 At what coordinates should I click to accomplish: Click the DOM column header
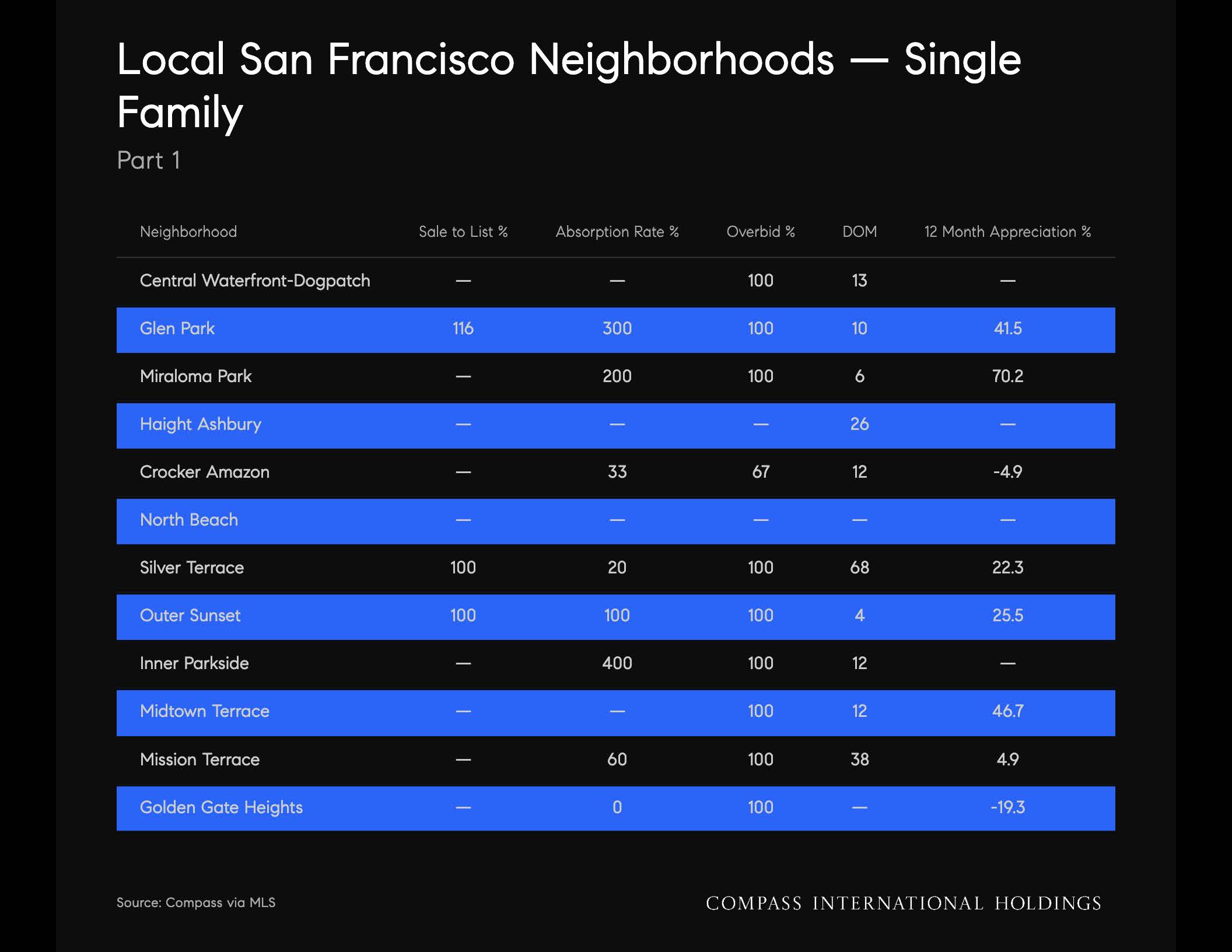[859, 232]
